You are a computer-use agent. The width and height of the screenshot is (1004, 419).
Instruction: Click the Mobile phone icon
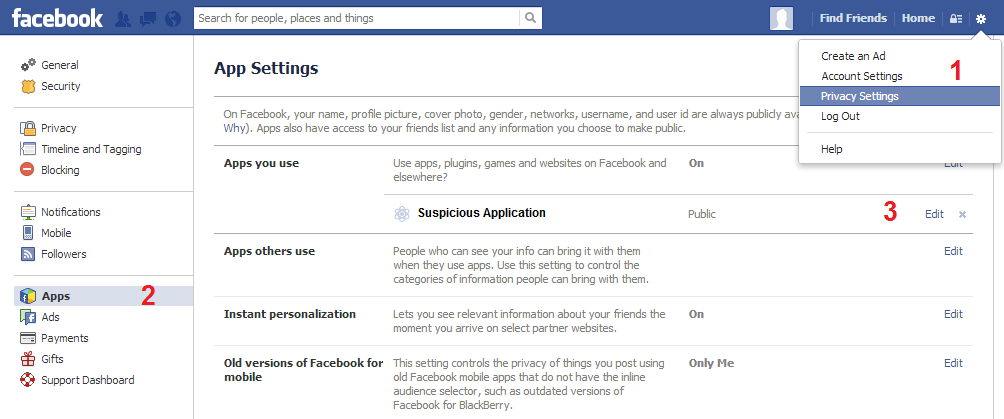pos(28,233)
